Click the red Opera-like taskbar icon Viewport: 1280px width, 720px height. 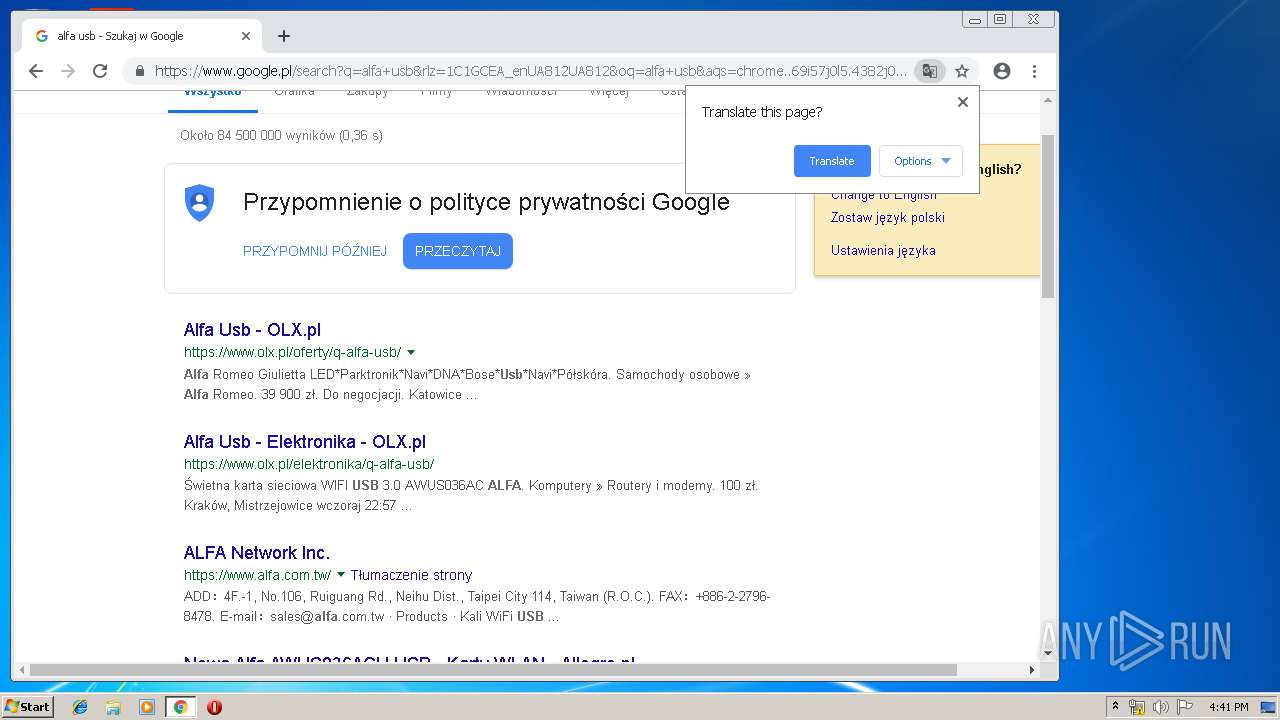coord(214,707)
